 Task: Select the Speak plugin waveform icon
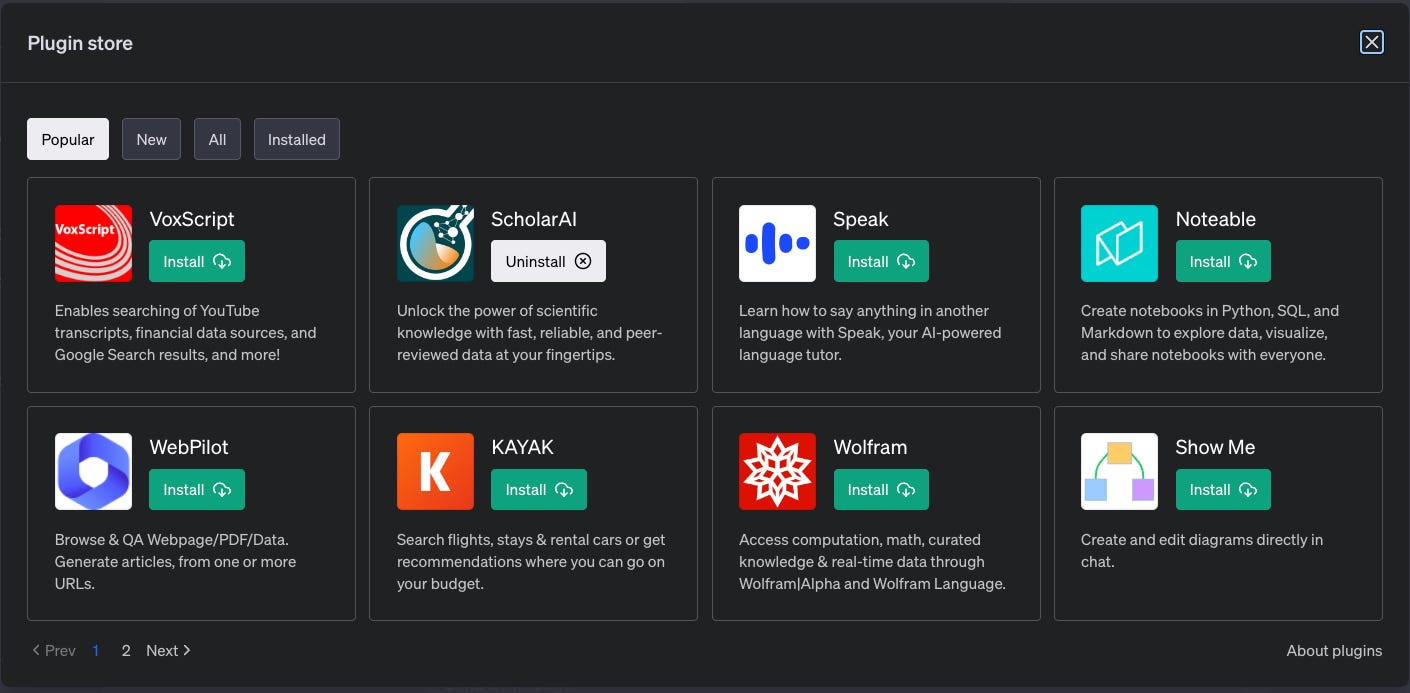click(777, 243)
